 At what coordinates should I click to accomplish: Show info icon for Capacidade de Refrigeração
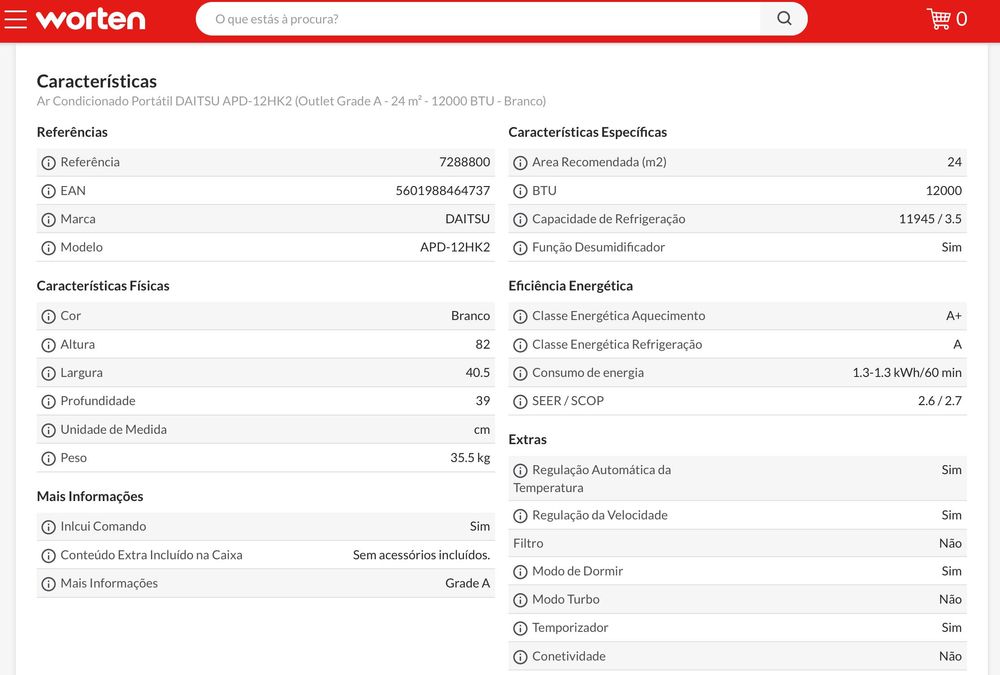(520, 219)
